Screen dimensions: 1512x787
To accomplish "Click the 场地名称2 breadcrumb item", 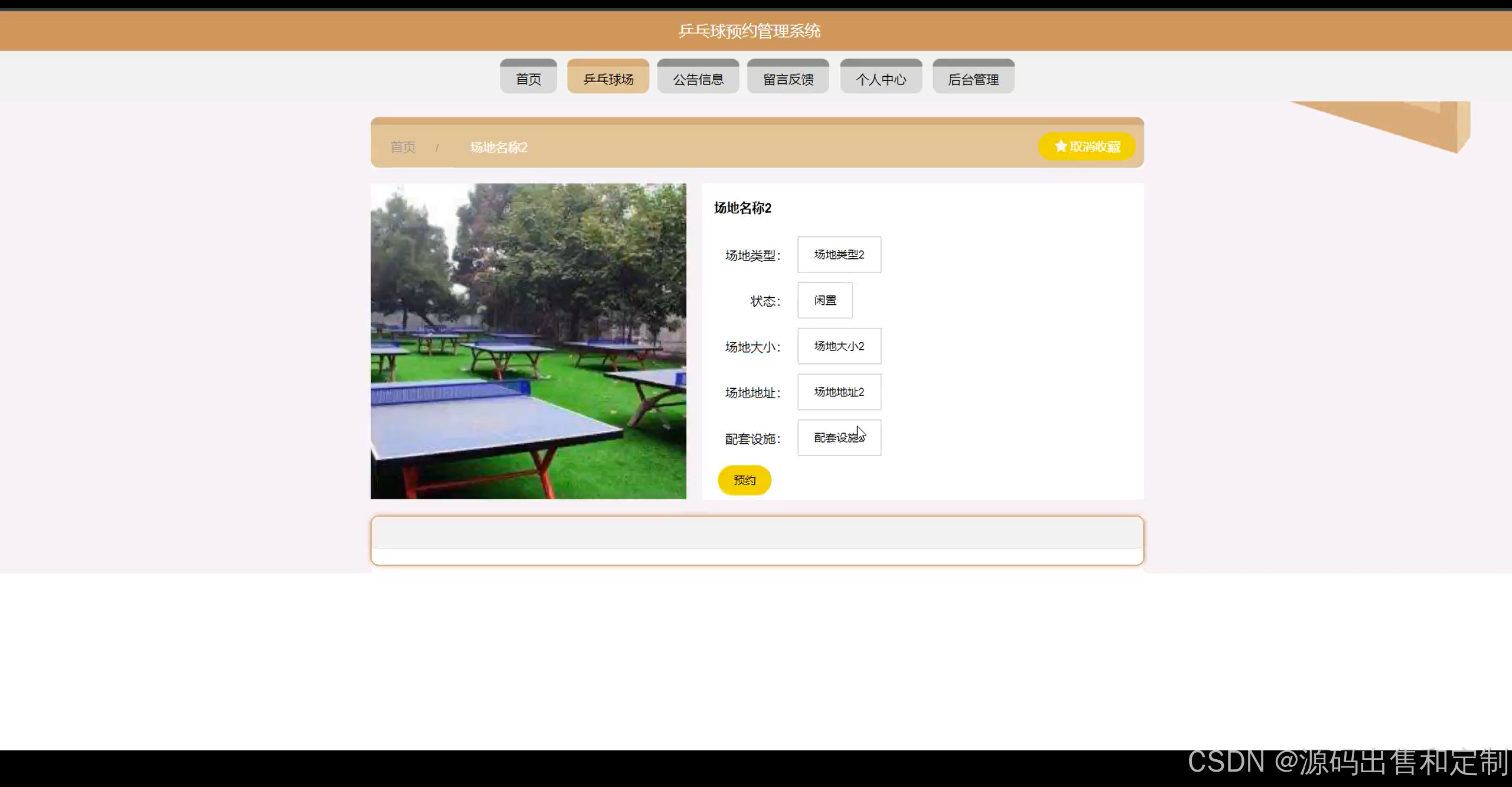I will [x=498, y=147].
